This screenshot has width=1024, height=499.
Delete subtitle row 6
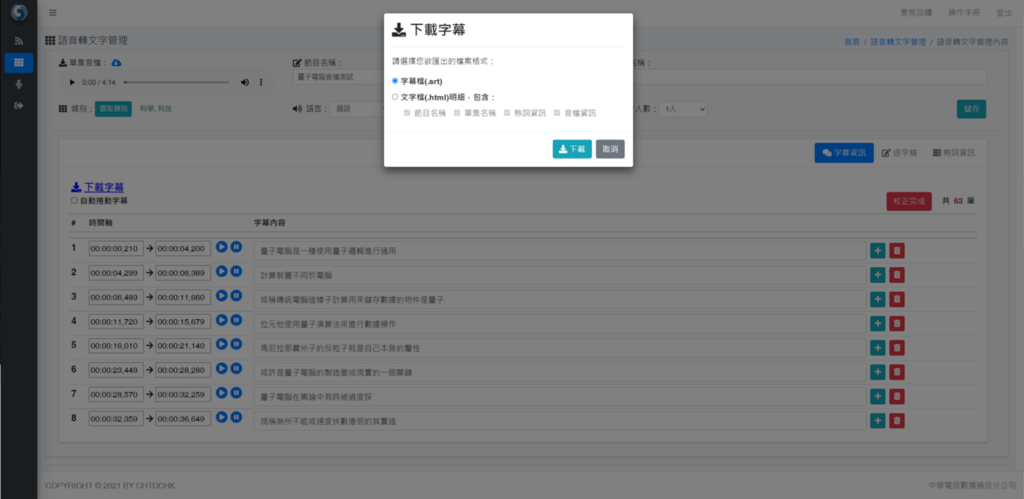[897, 372]
